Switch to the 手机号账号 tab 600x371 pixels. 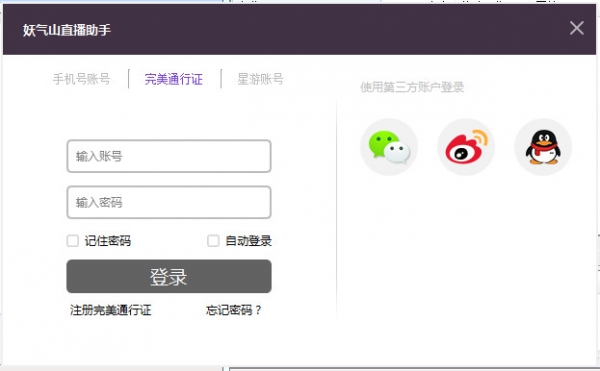(82, 79)
